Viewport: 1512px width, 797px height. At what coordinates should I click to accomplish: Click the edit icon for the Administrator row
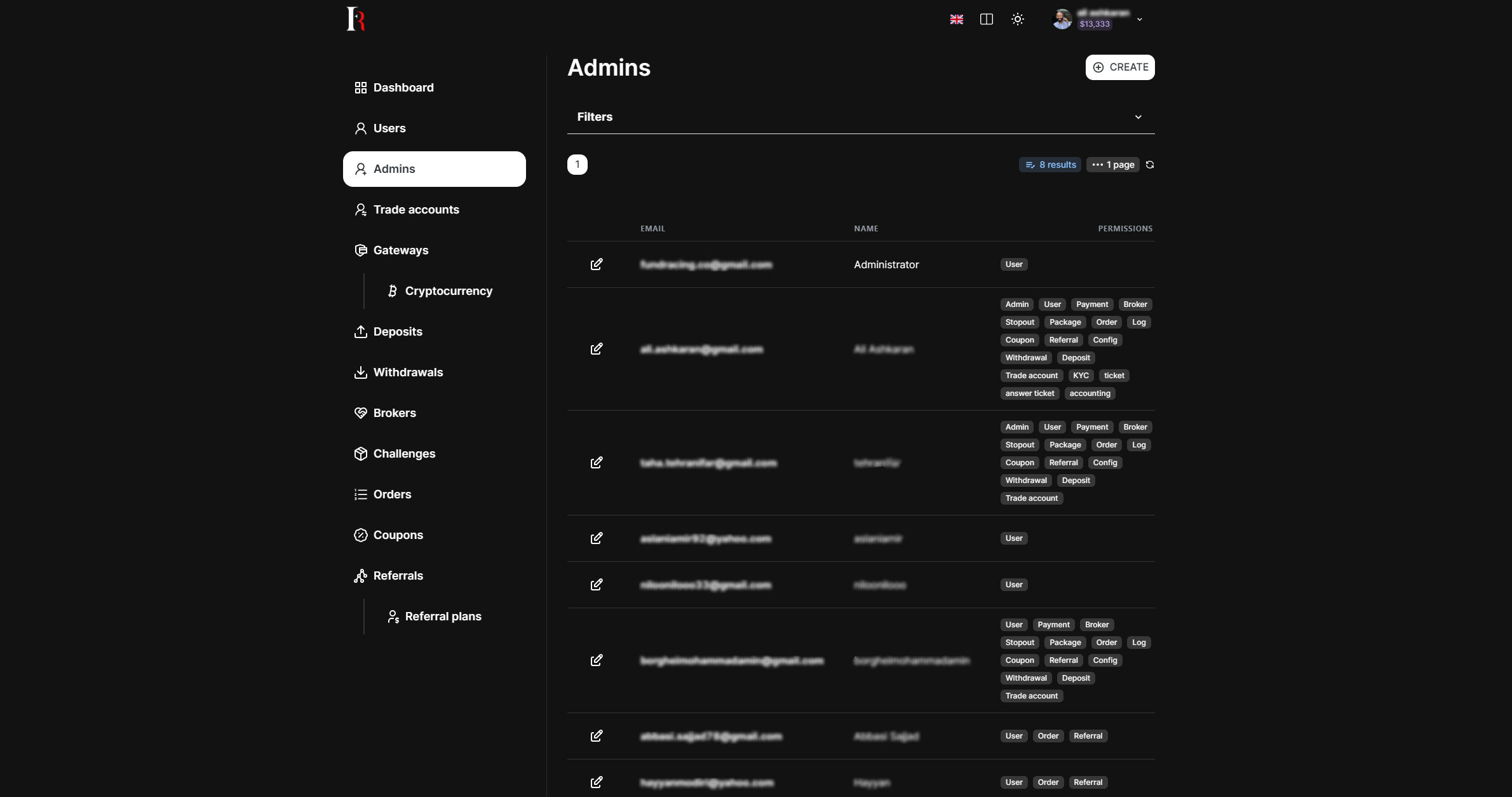(x=596, y=264)
